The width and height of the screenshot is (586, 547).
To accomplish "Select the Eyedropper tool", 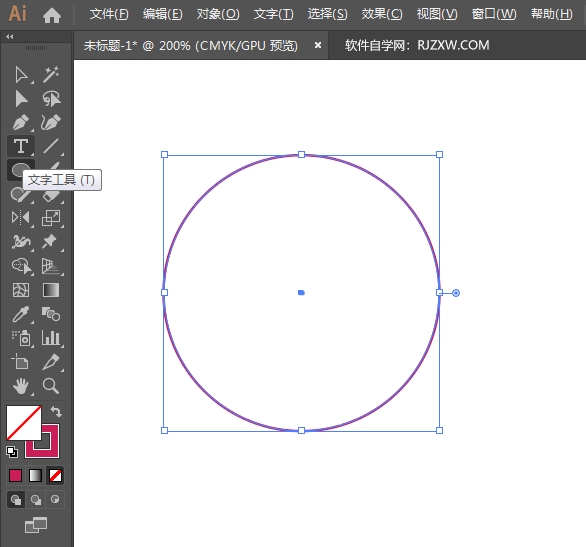I will tap(21, 314).
